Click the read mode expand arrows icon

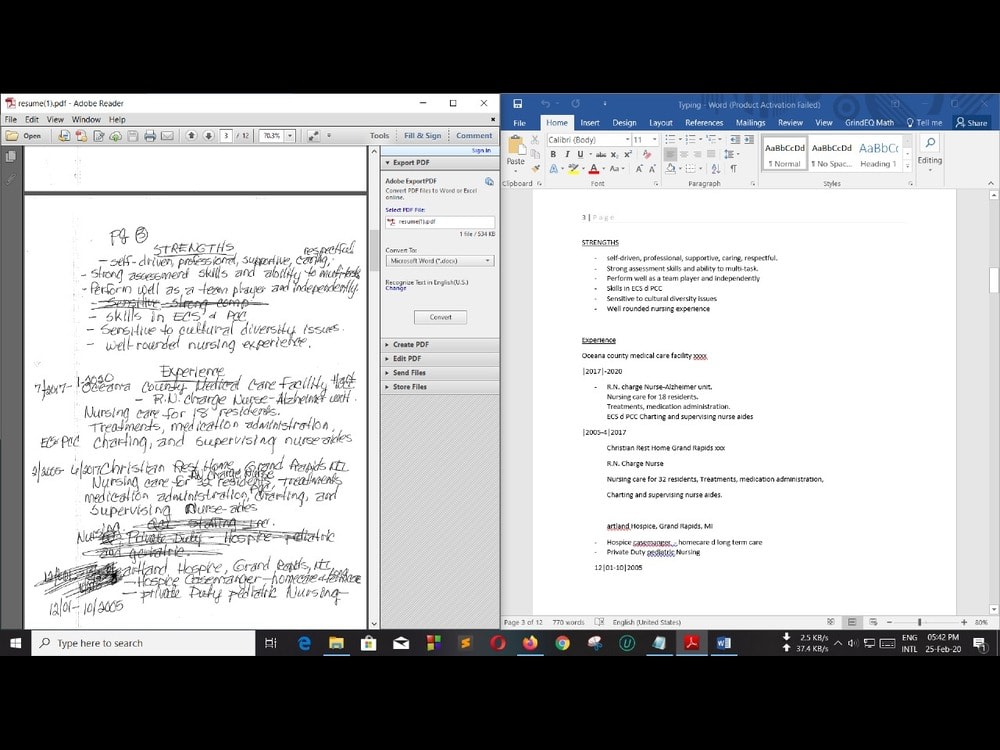pyautogui.click(x=314, y=136)
